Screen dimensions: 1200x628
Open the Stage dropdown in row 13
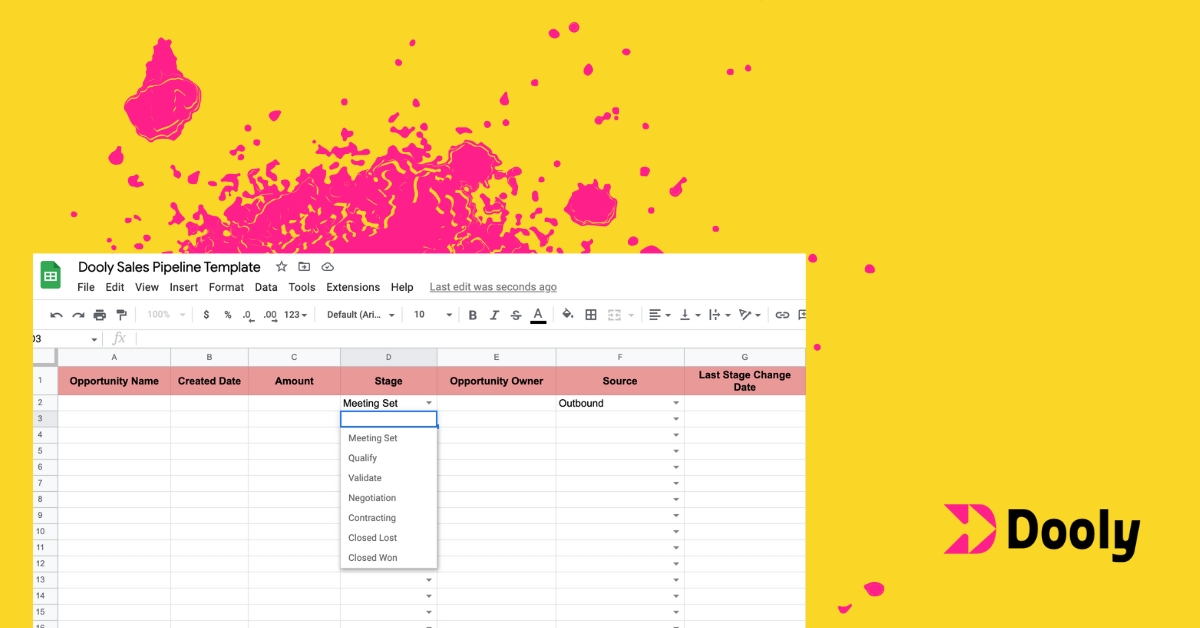[429, 580]
